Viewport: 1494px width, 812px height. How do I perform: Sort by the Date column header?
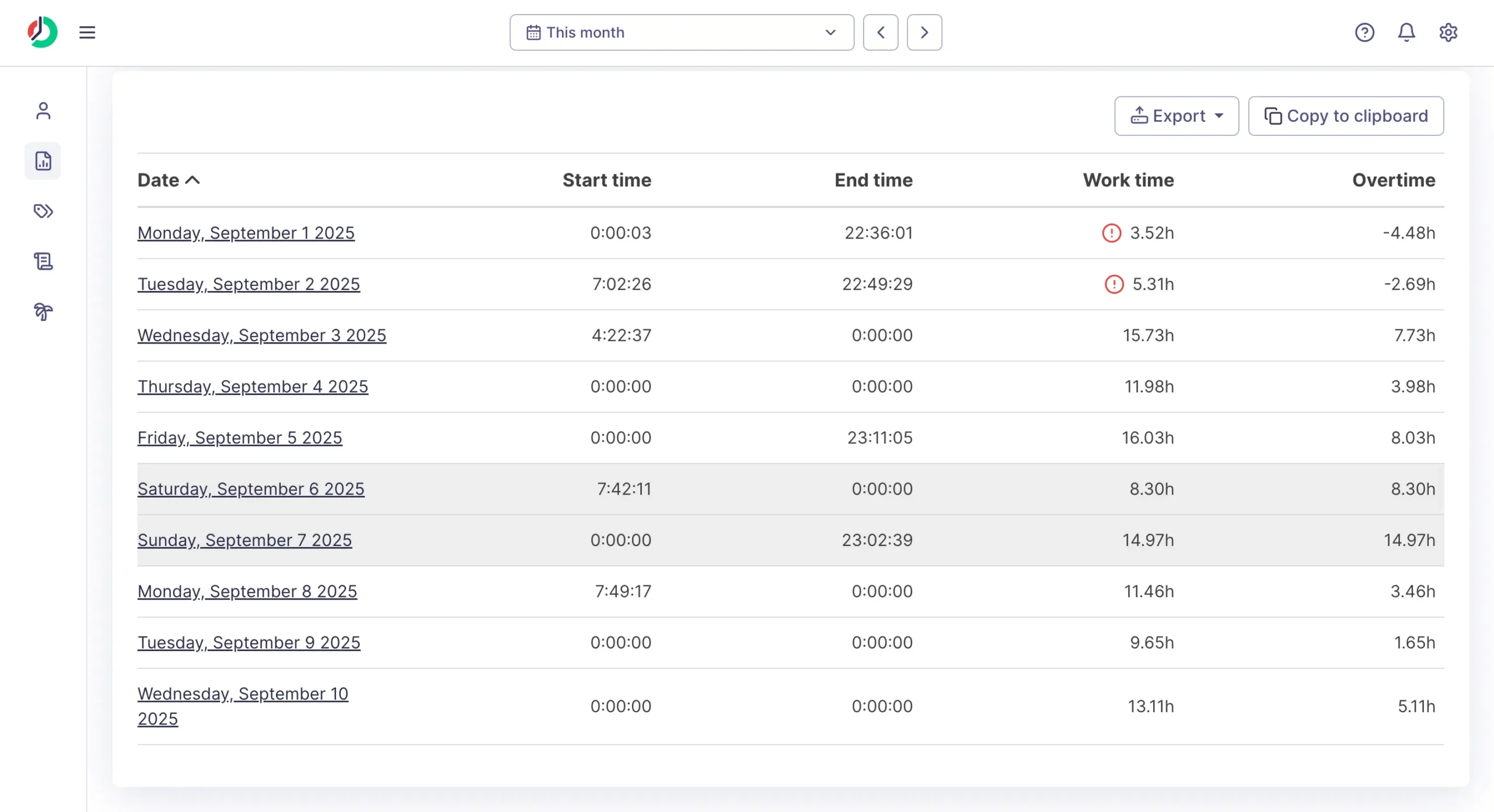[169, 180]
